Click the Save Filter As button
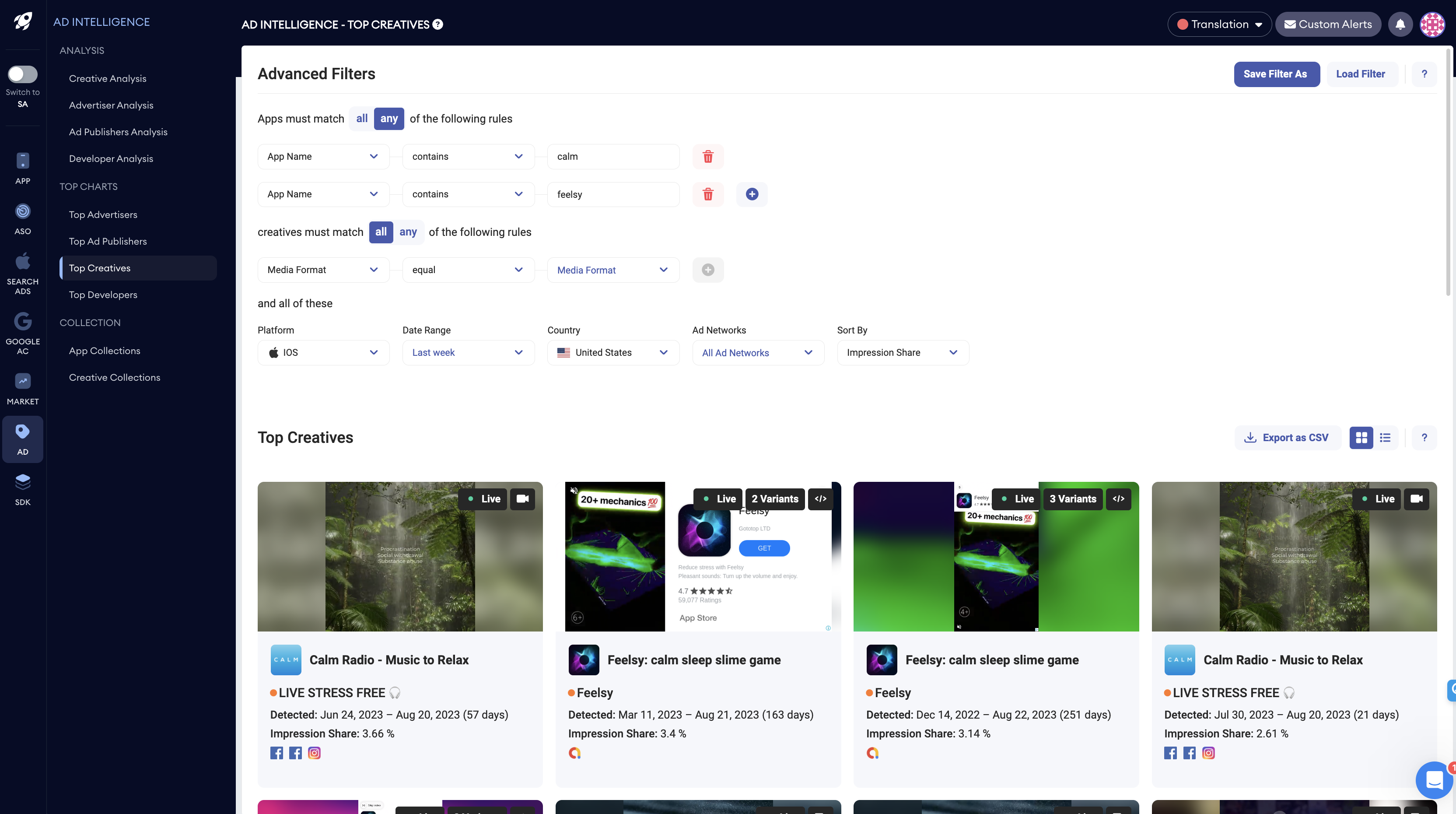Image resolution: width=1456 pixels, height=814 pixels. pyautogui.click(x=1276, y=74)
